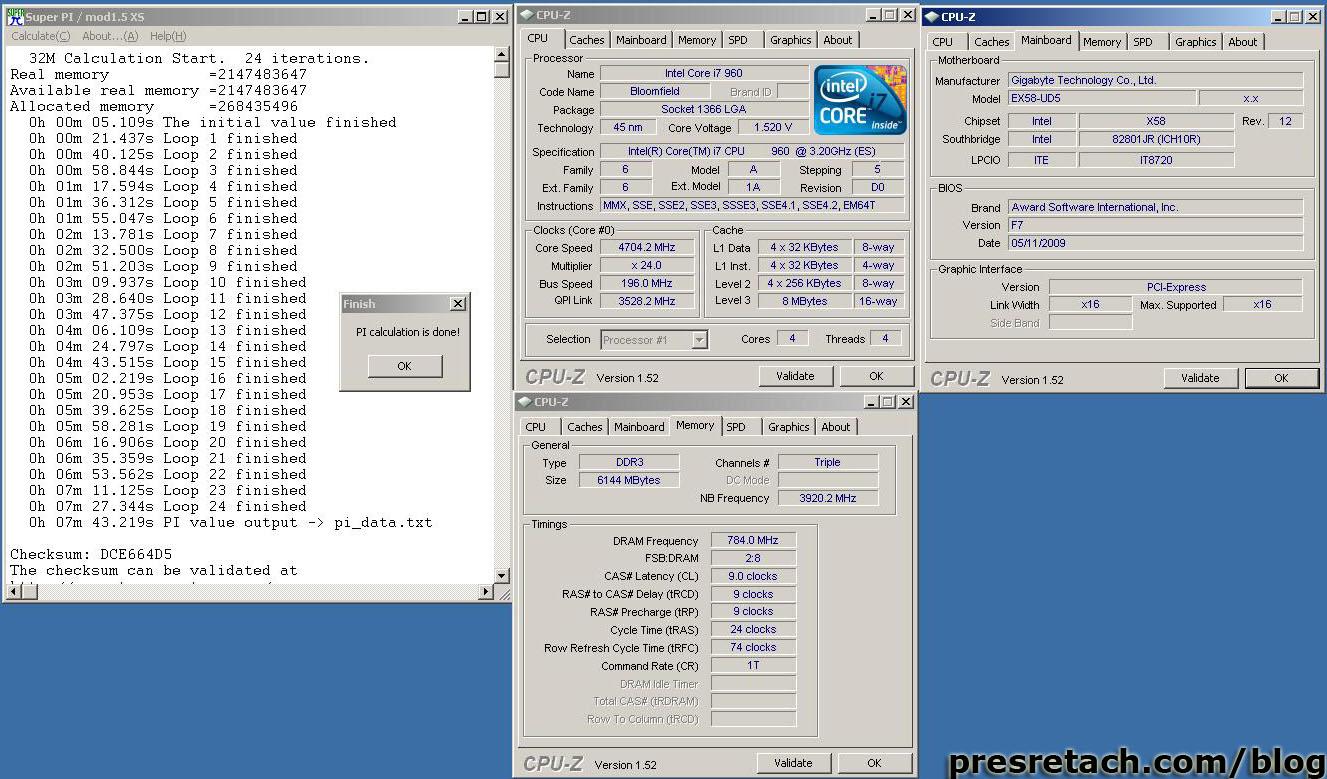Click Super PI horizontal scrollbar left arrow
This screenshot has height=779, width=1327.
point(15,591)
